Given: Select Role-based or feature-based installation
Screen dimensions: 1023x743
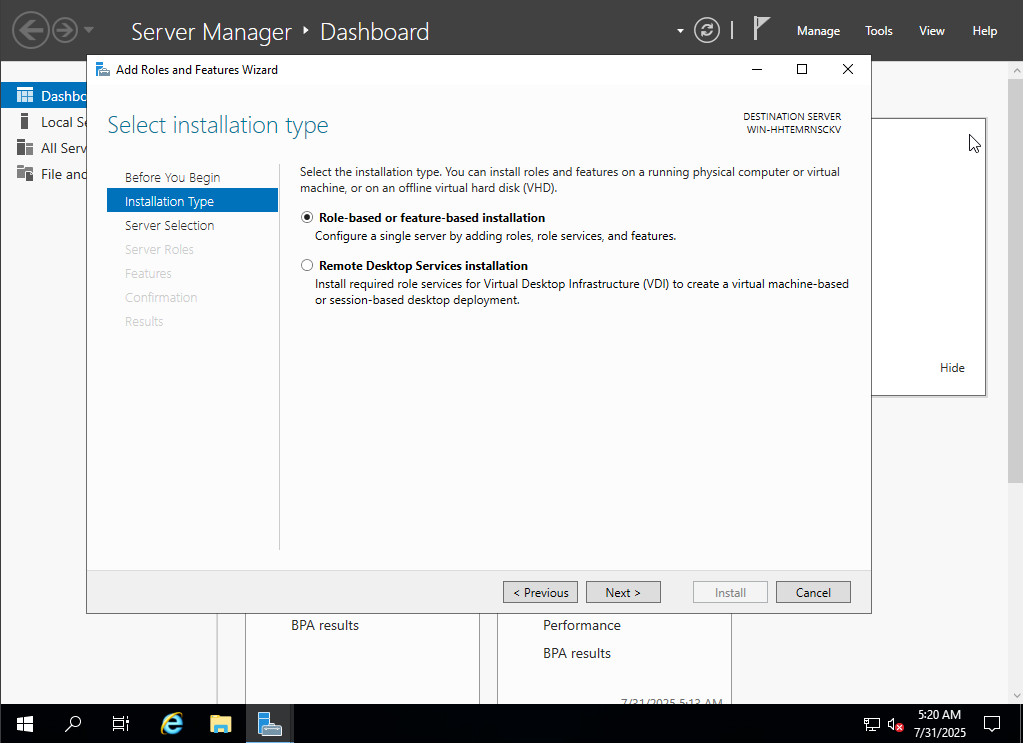Looking at the screenshot, I should (x=307, y=218).
